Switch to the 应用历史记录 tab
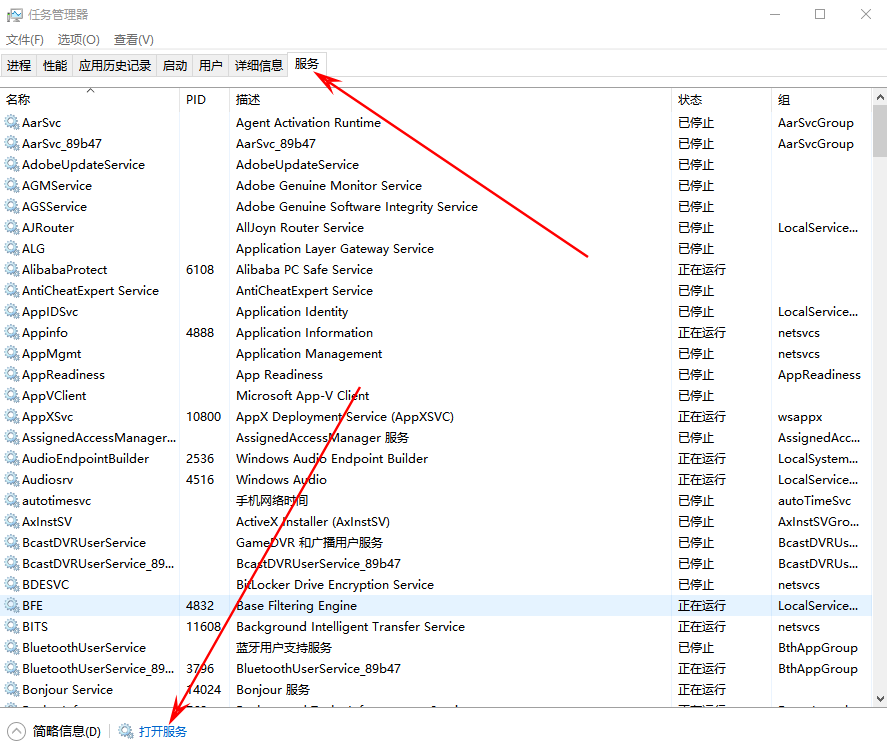Image resolution: width=887 pixels, height=754 pixels. pyautogui.click(x=115, y=66)
